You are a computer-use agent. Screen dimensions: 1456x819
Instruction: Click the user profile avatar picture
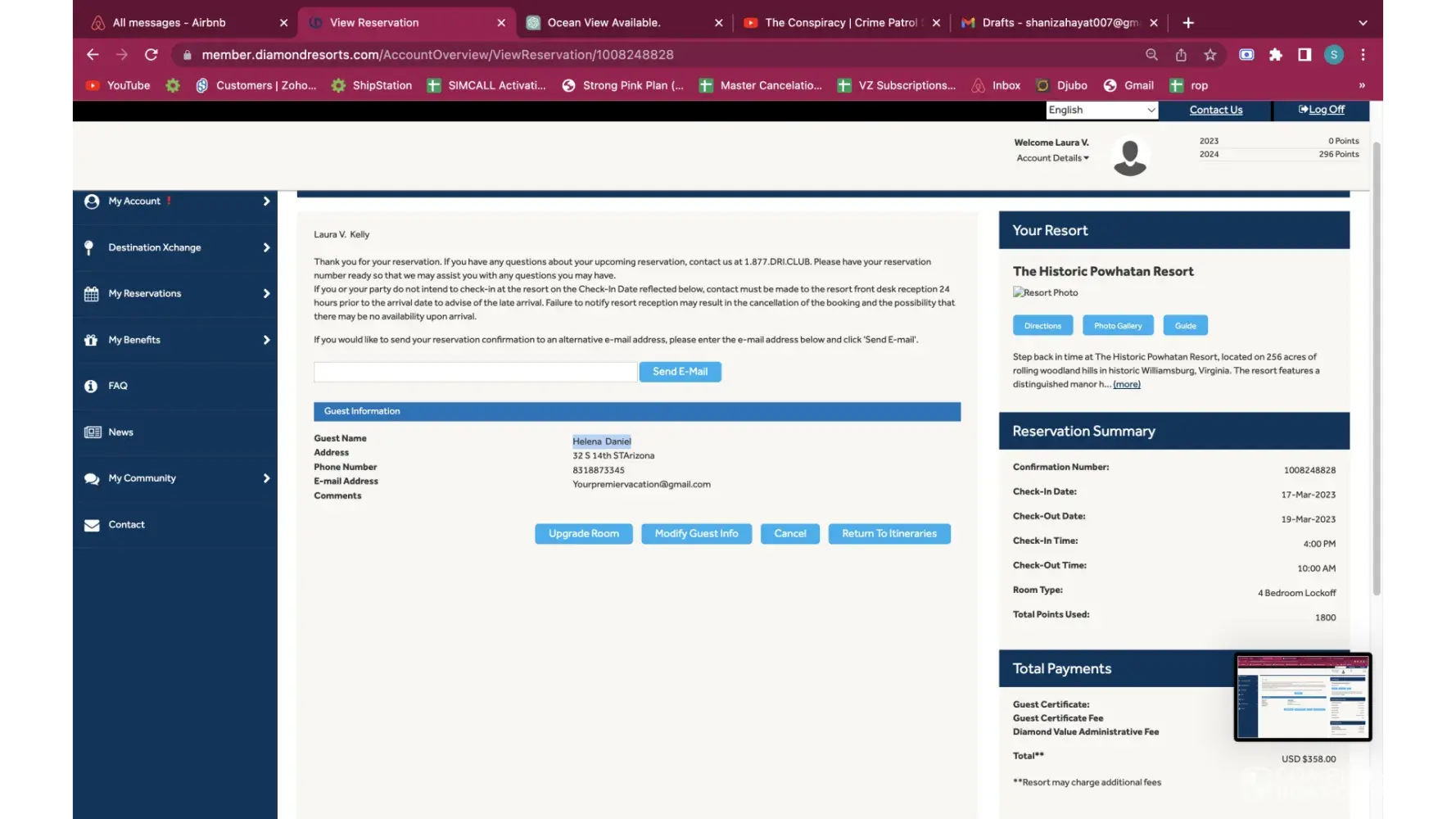coord(1130,156)
